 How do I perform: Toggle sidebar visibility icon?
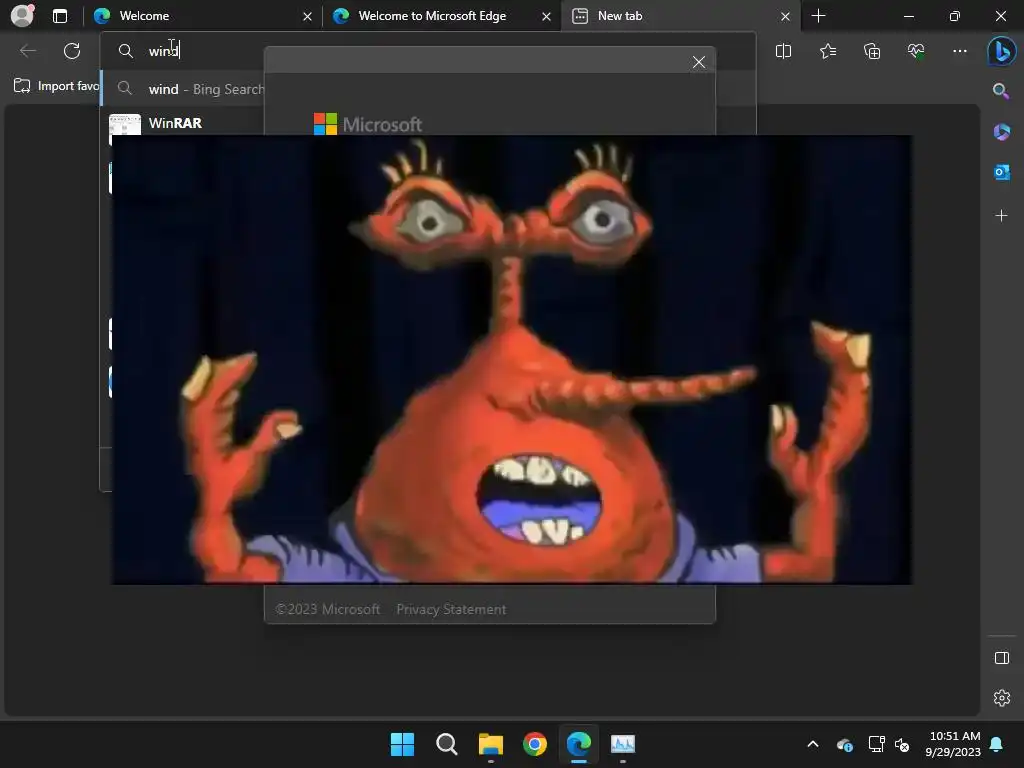pyautogui.click(x=1001, y=658)
